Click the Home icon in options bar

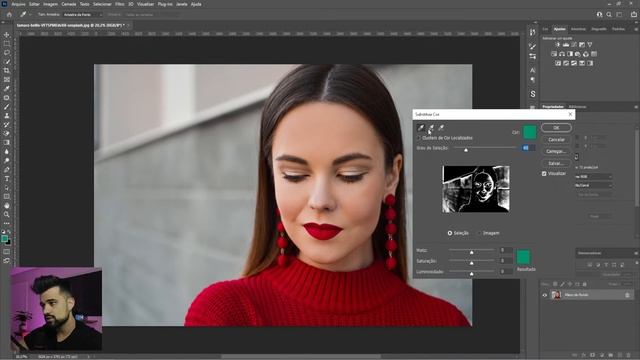(9, 14)
